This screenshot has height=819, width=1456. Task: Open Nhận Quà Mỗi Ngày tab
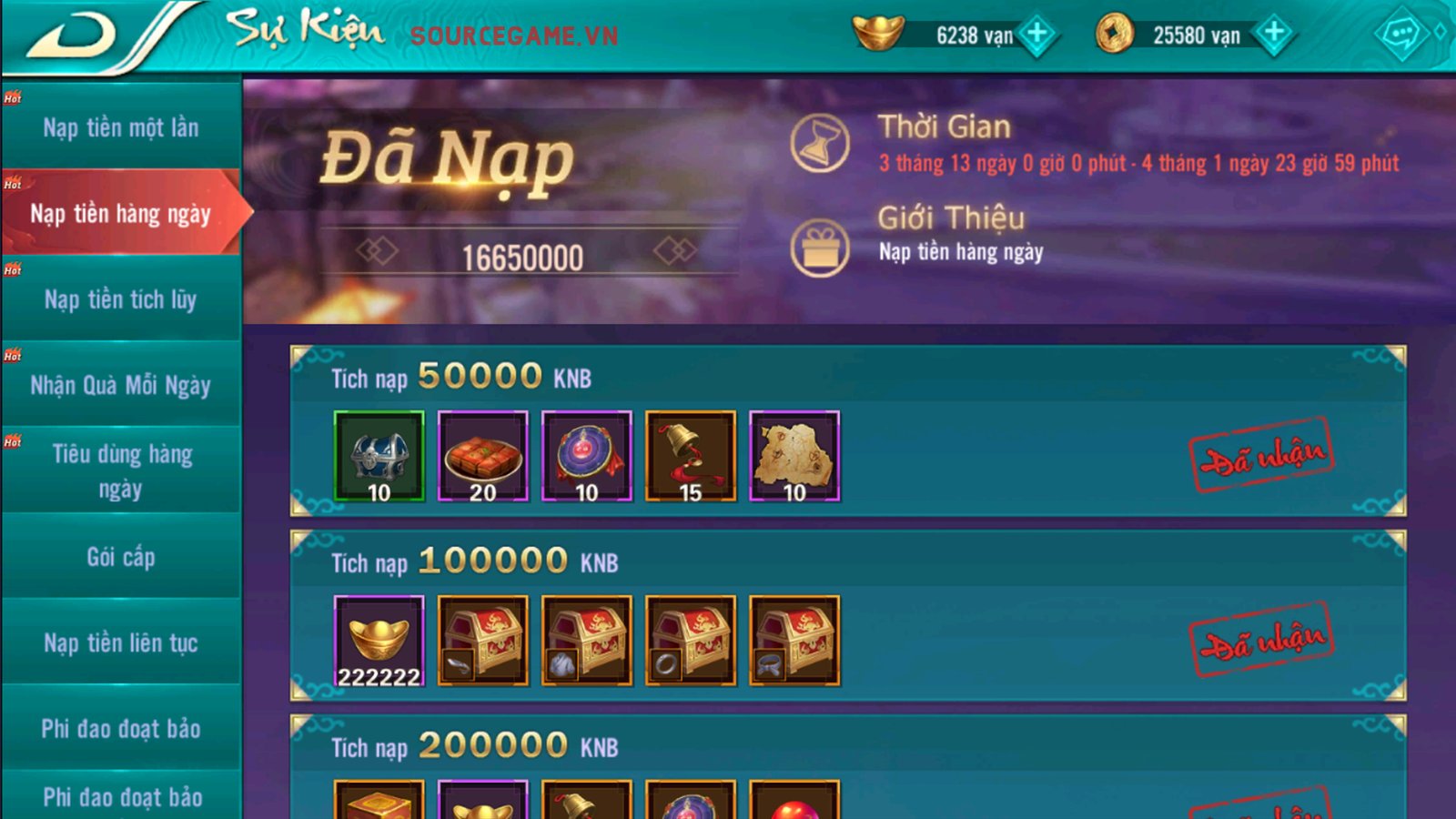121,385
